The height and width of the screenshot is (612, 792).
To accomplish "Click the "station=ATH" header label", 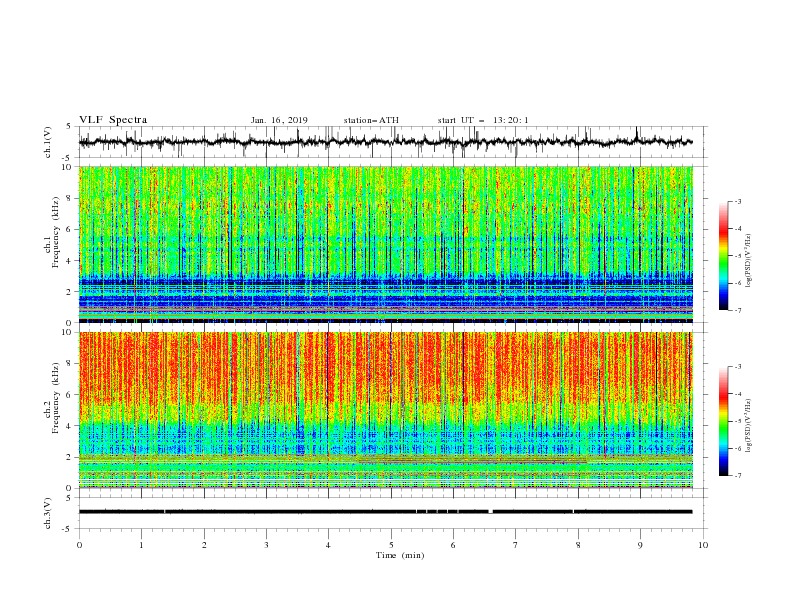I will point(371,120).
